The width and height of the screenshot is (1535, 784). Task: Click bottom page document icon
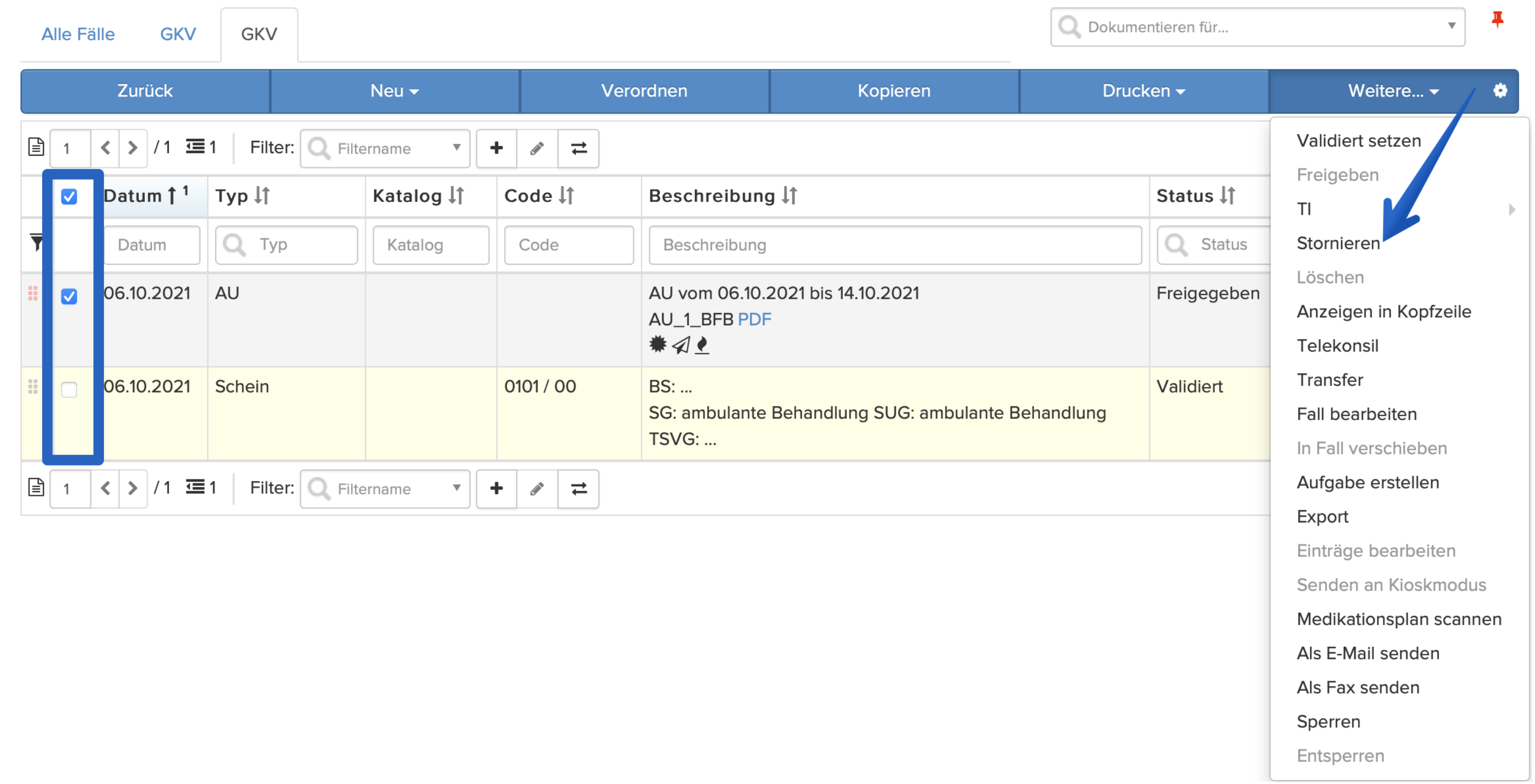(x=36, y=488)
